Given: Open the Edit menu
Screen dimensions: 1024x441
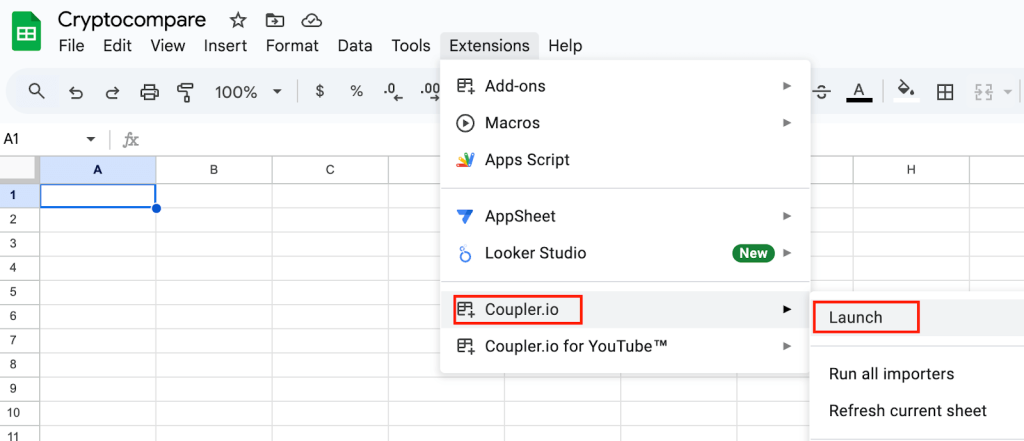Looking at the screenshot, I should pos(118,46).
